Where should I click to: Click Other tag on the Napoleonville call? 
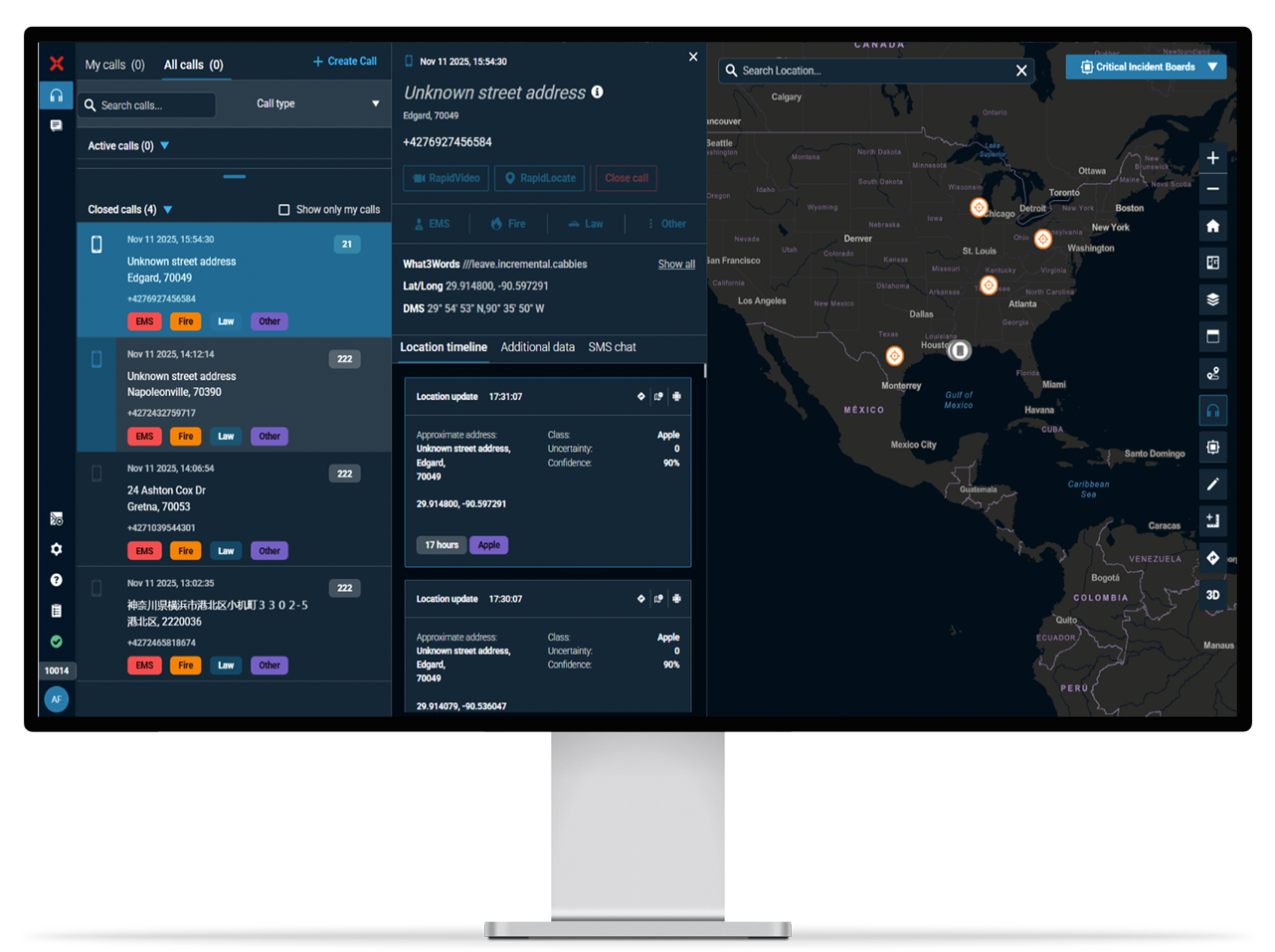tap(270, 437)
